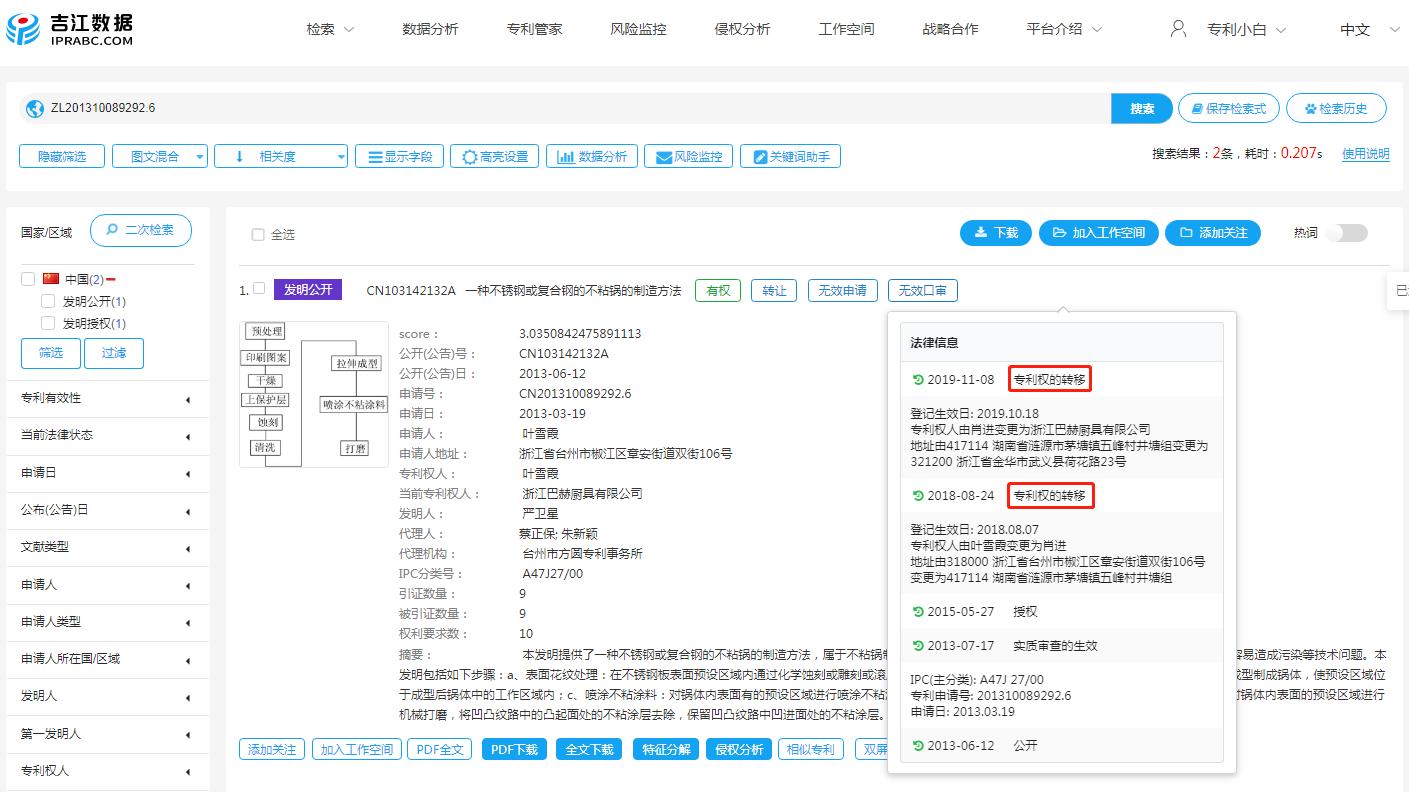Open 检索历史 search history
The height and width of the screenshot is (792, 1409).
pos(1336,108)
